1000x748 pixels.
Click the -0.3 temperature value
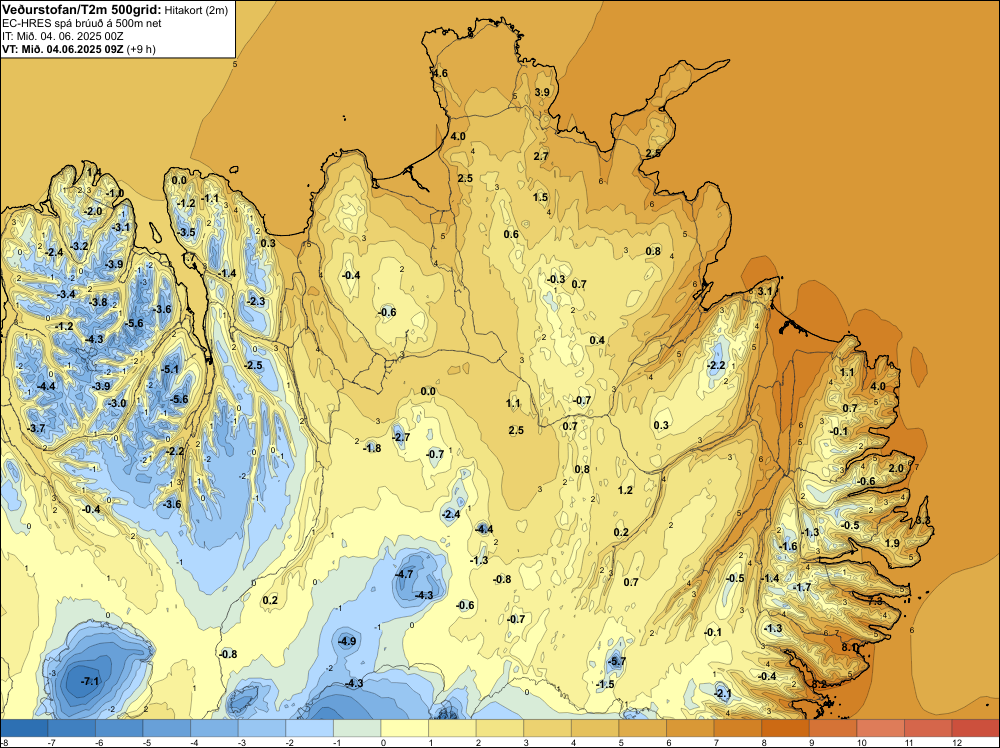[x=556, y=279]
